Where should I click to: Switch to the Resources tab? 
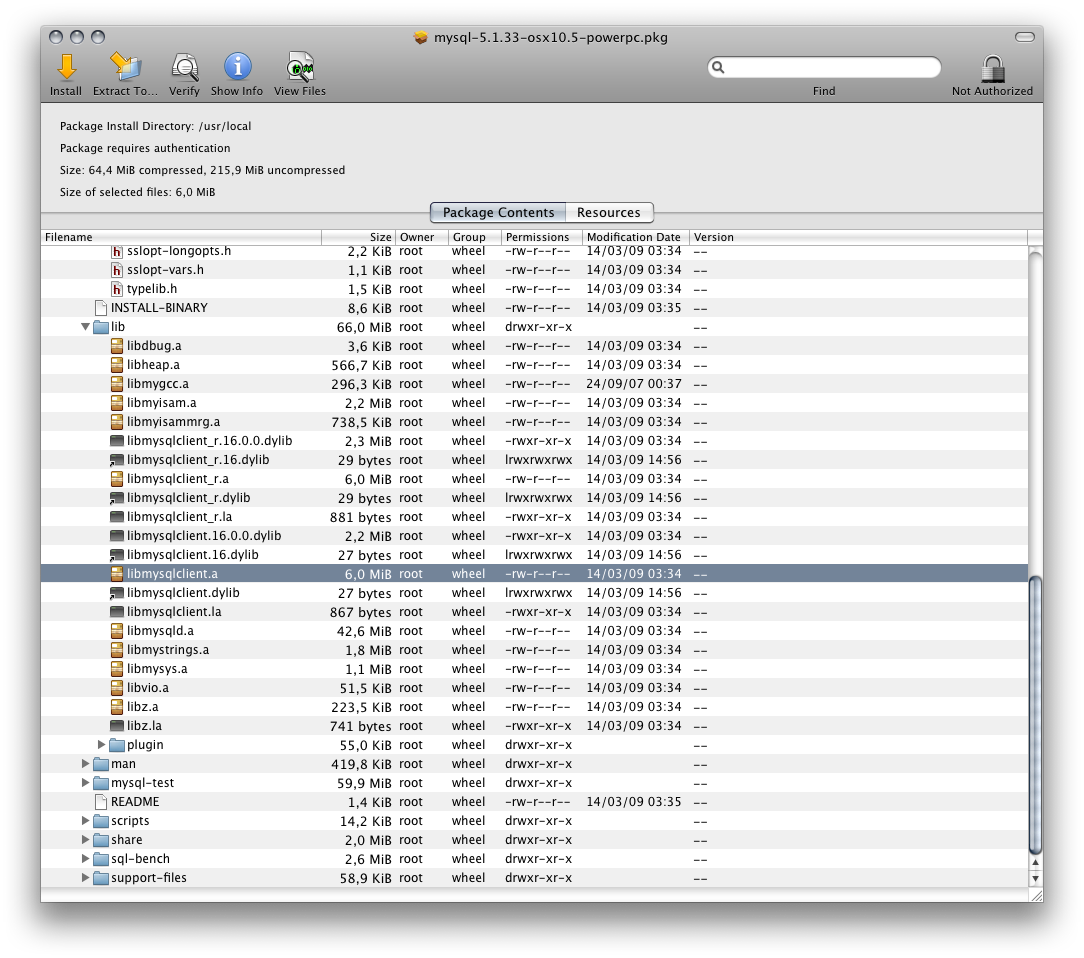[x=609, y=212]
